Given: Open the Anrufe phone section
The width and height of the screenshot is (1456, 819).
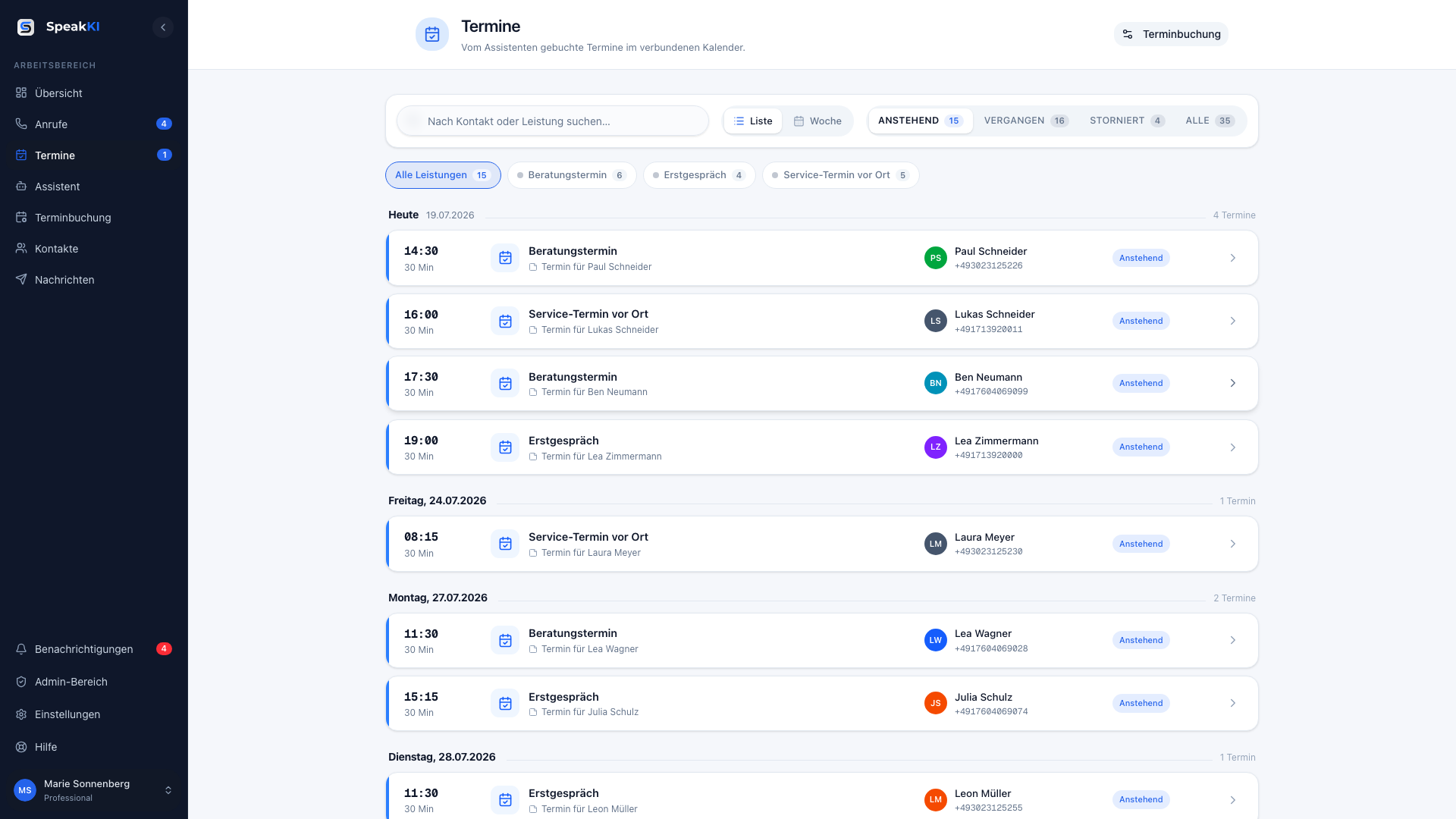Looking at the screenshot, I should (x=94, y=124).
